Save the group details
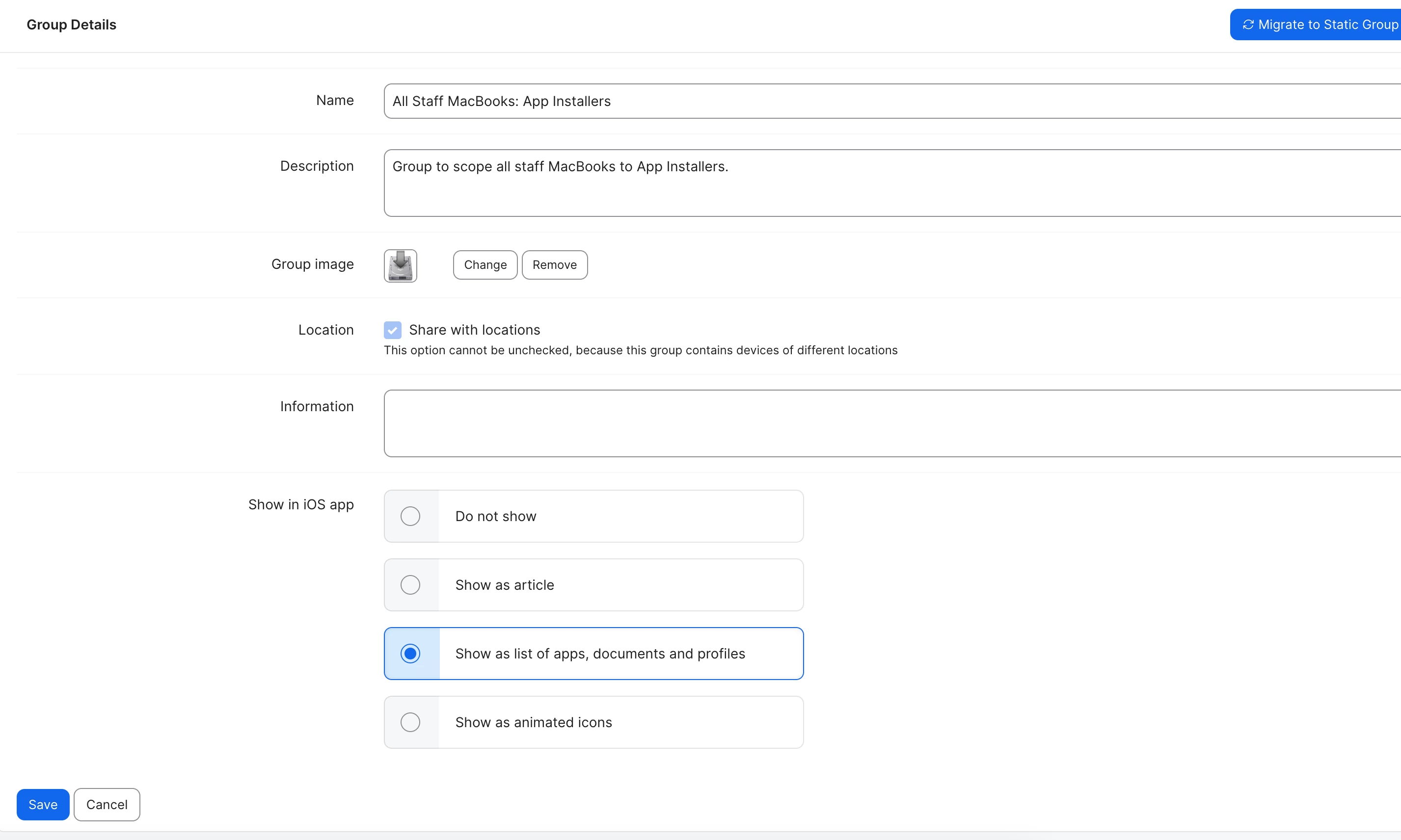Viewport: 1401px width, 840px height. pos(43,804)
